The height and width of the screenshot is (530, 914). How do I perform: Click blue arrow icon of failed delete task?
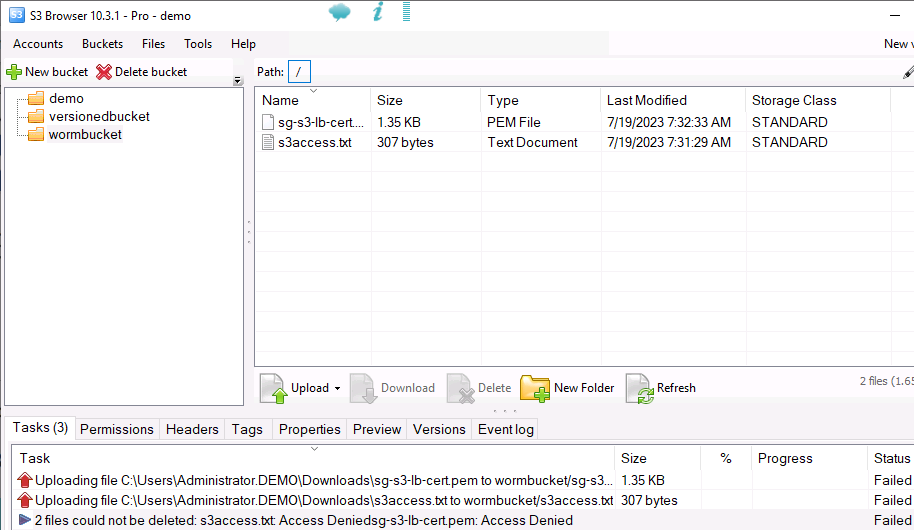pyautogui.click(x=24, y=520)
